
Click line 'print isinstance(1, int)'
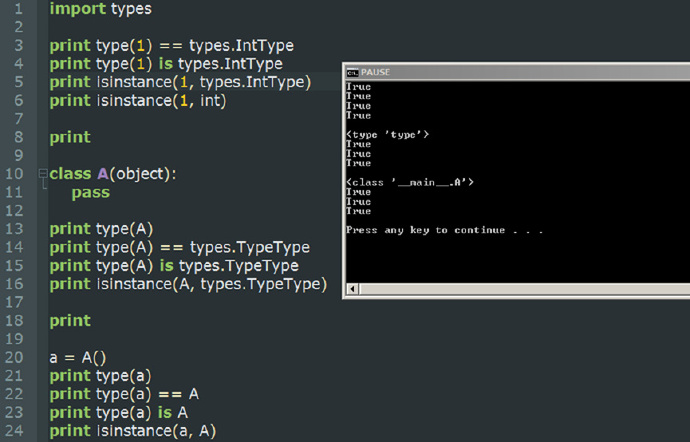pyautogui.click(x=138, y=101)
